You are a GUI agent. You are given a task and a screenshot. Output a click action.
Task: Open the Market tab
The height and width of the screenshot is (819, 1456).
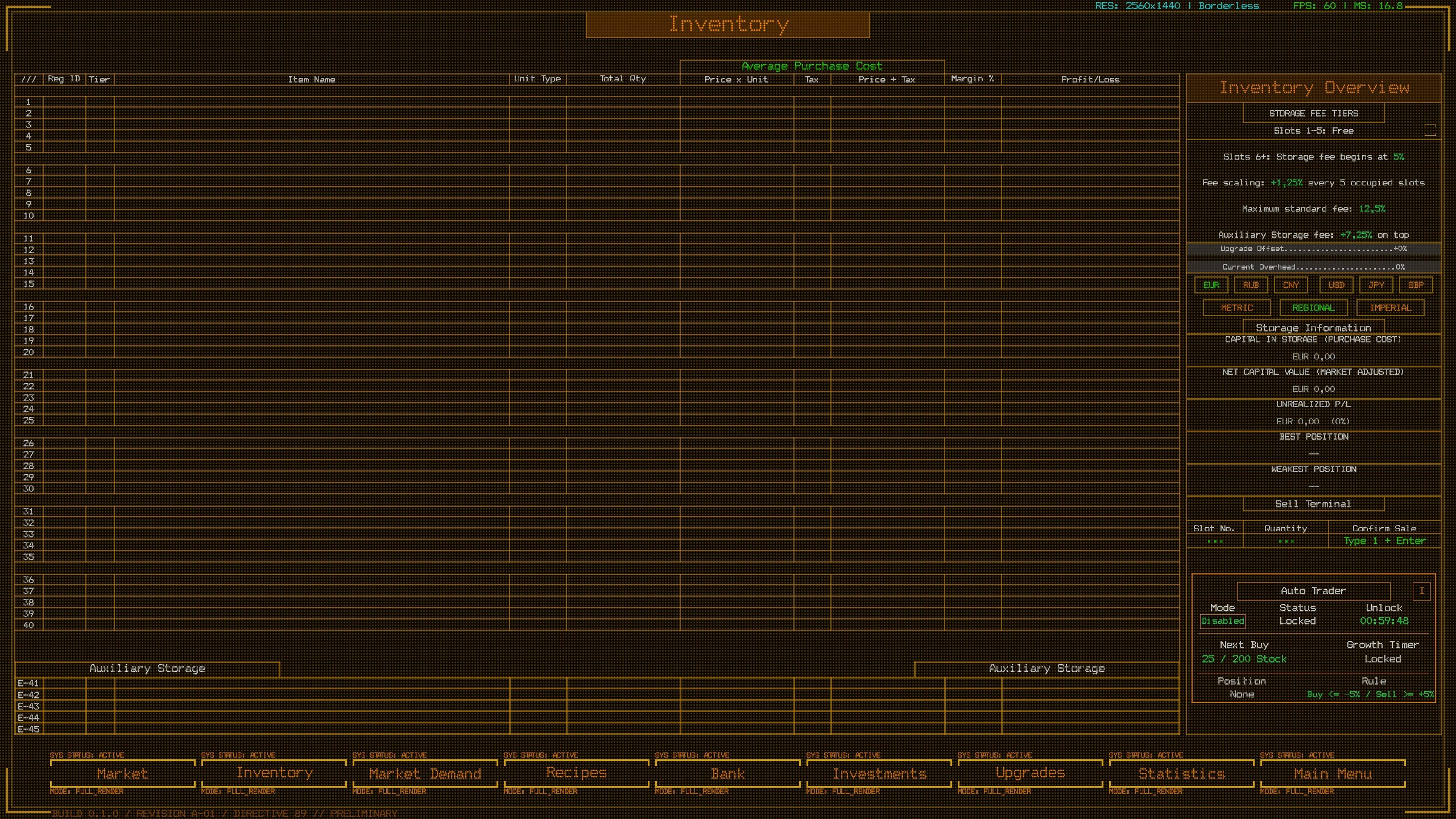(122, 773)
